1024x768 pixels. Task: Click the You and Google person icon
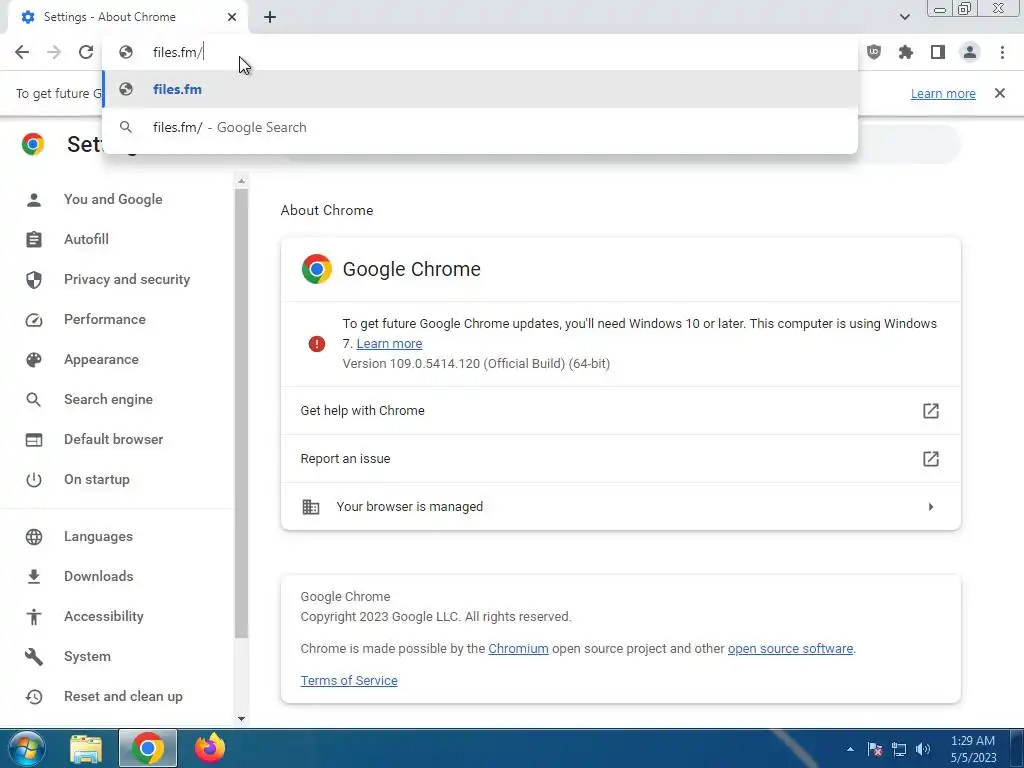[34, 199]
